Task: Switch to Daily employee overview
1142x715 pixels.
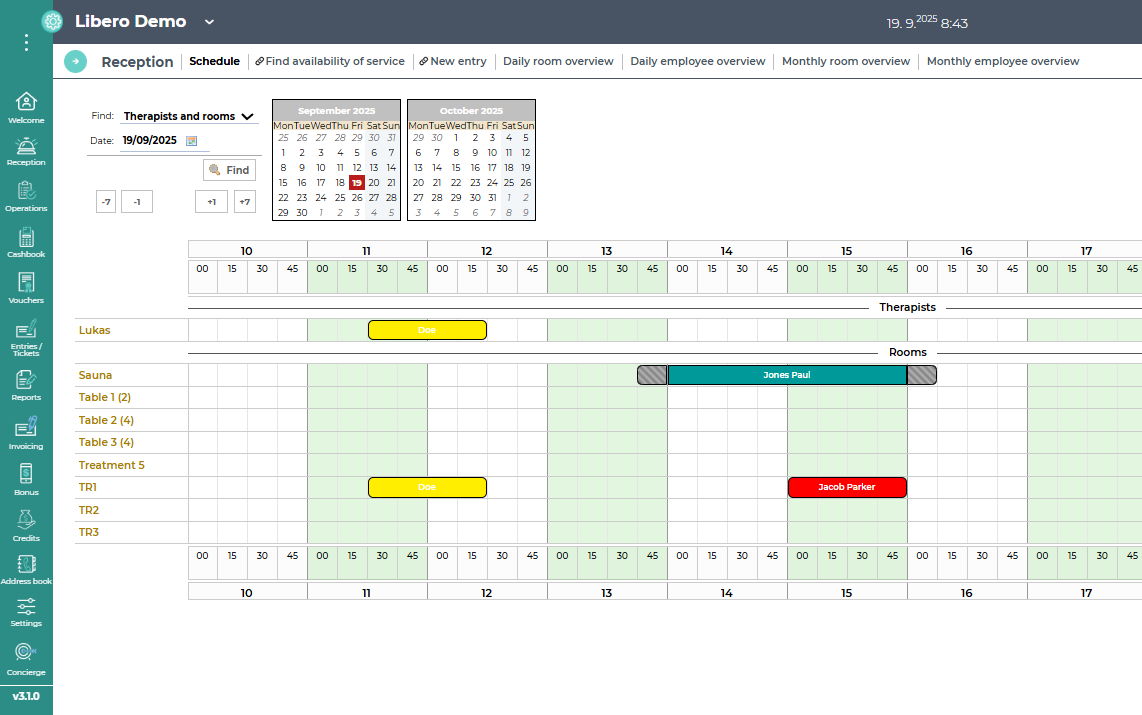Action: click(698, 61)
